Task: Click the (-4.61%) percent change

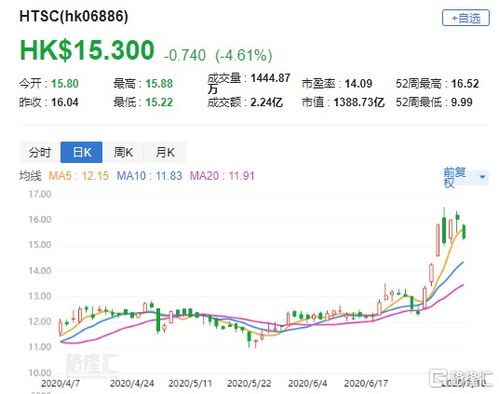Action: pos(244,55)
